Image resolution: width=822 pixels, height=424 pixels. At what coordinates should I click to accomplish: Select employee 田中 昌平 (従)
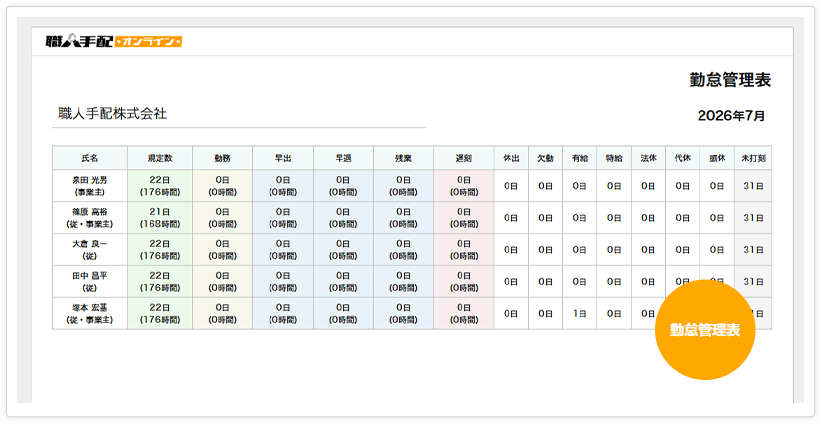click(90, 281)
